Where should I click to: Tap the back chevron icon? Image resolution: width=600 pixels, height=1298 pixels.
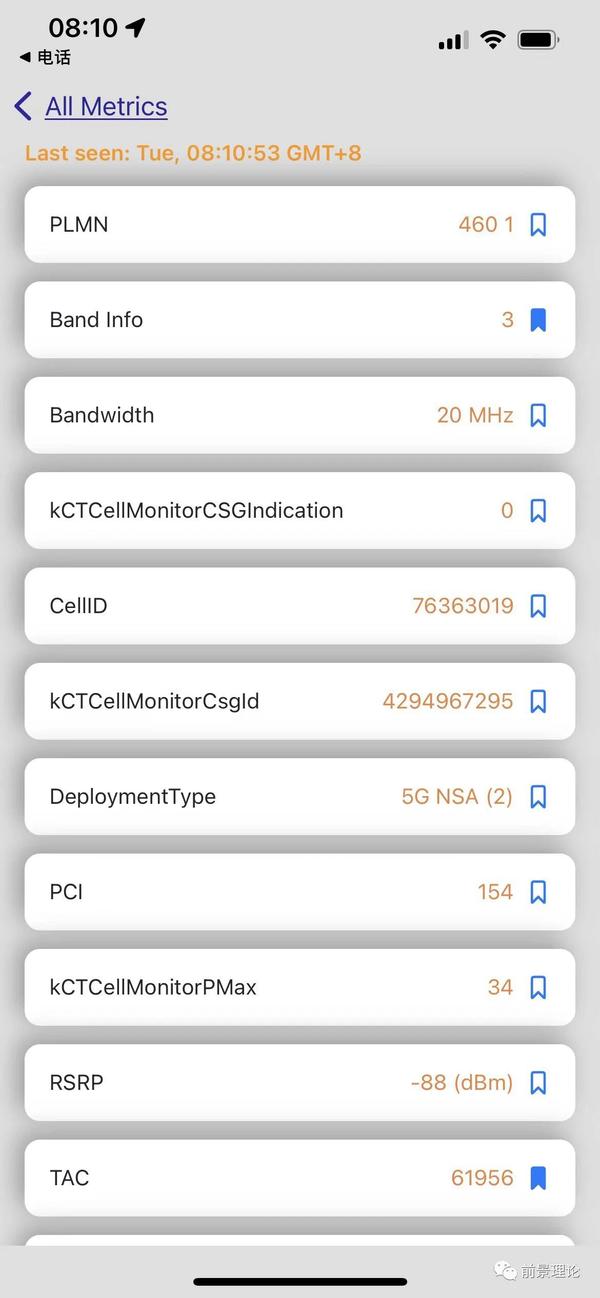pos(22,106)
